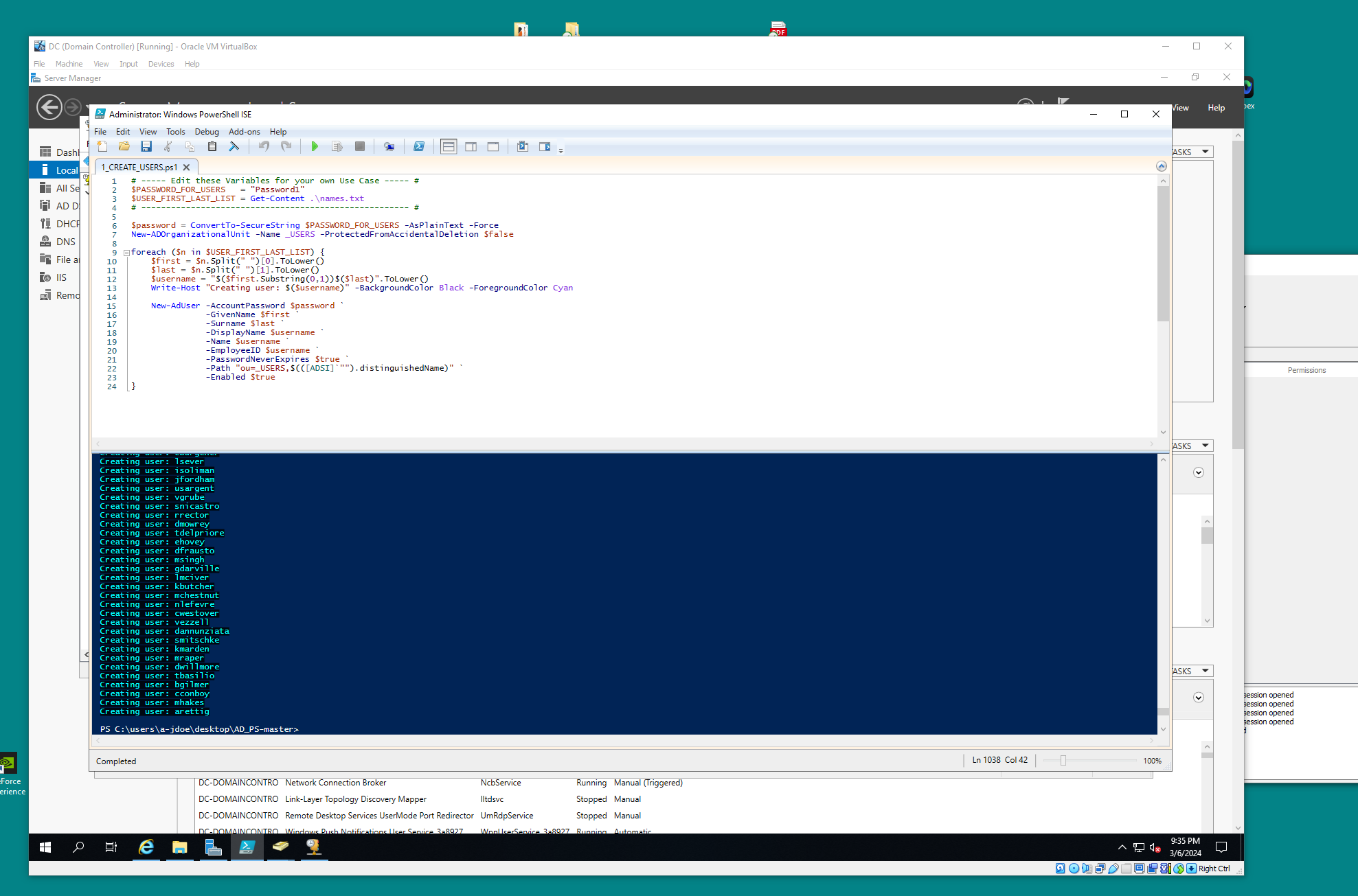The image size is (1358, 896).
Task: Click the taskbar search magnifier icon
Action: pos(78,847)
